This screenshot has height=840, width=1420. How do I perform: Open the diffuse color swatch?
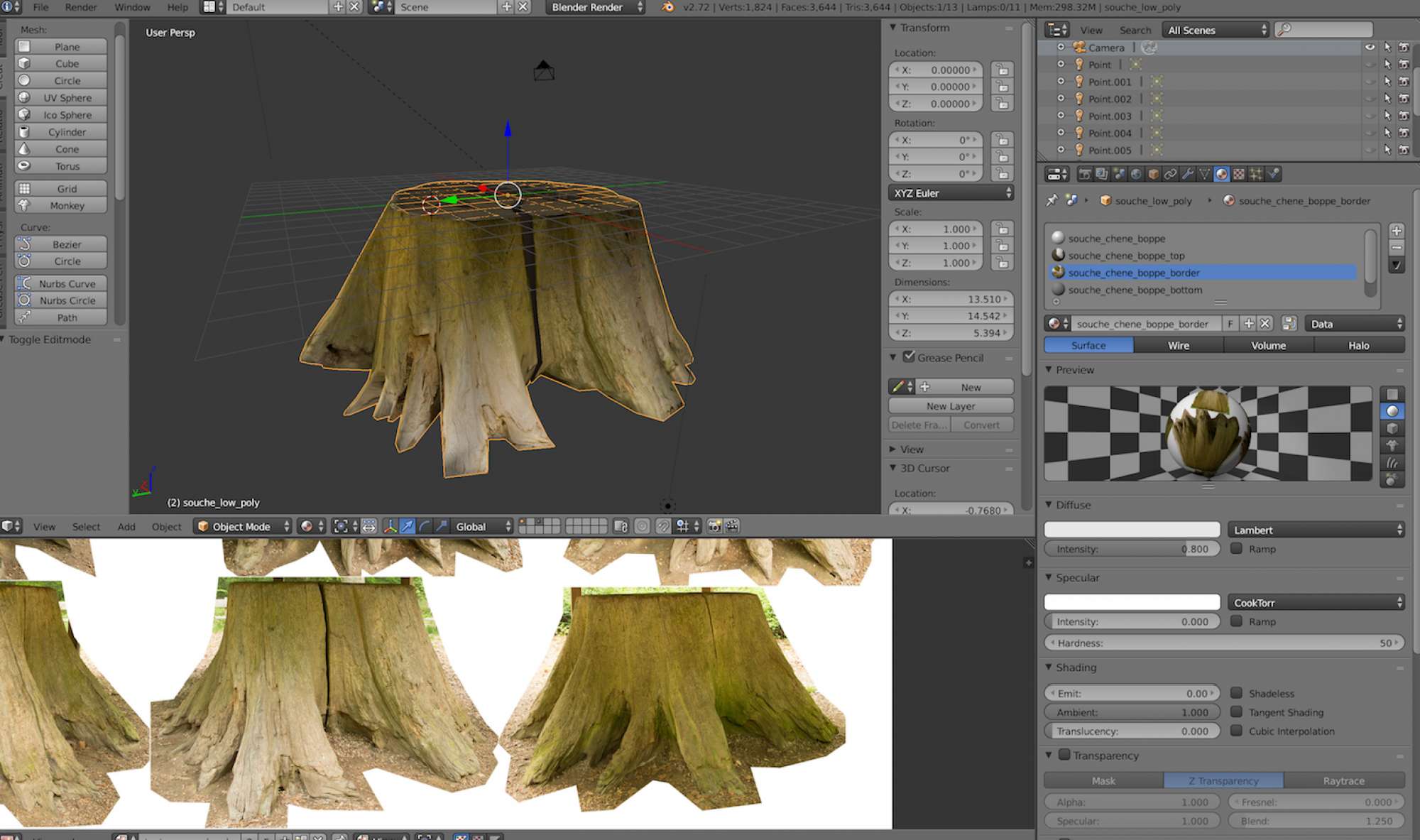1132,530
